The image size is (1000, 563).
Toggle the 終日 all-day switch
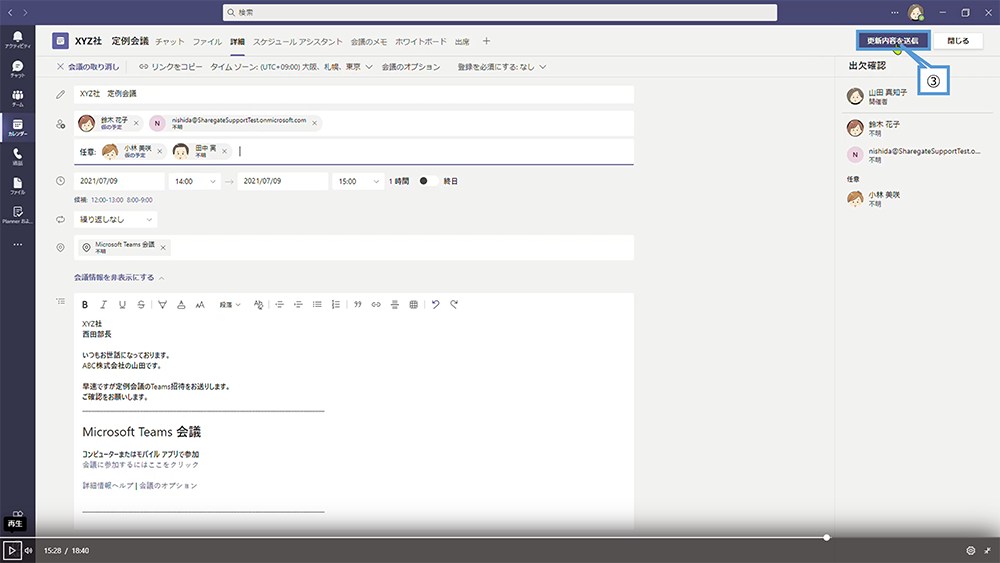[426, 181]
